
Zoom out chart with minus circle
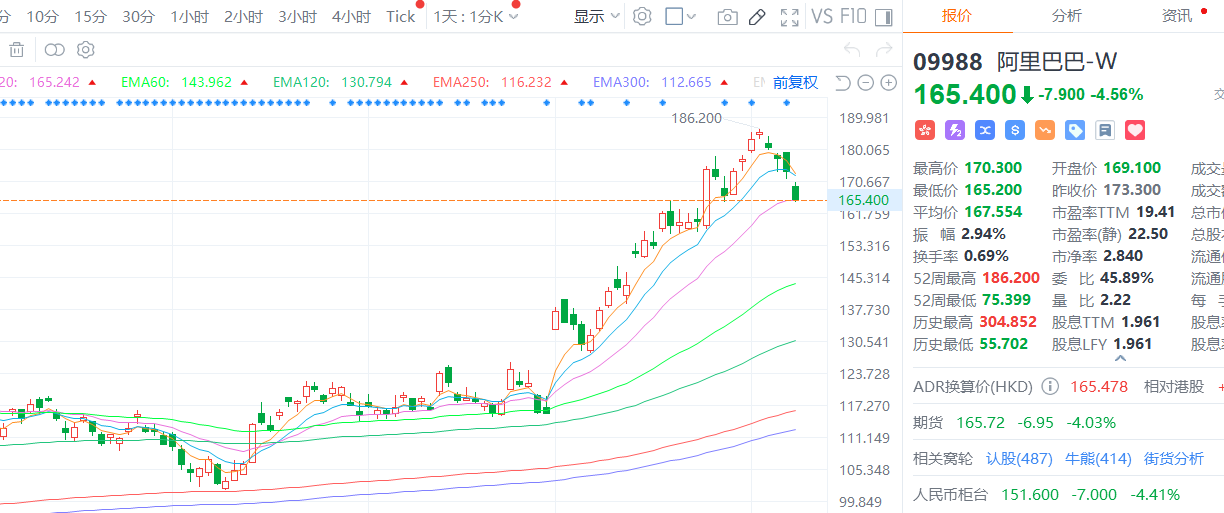point(865,83)
